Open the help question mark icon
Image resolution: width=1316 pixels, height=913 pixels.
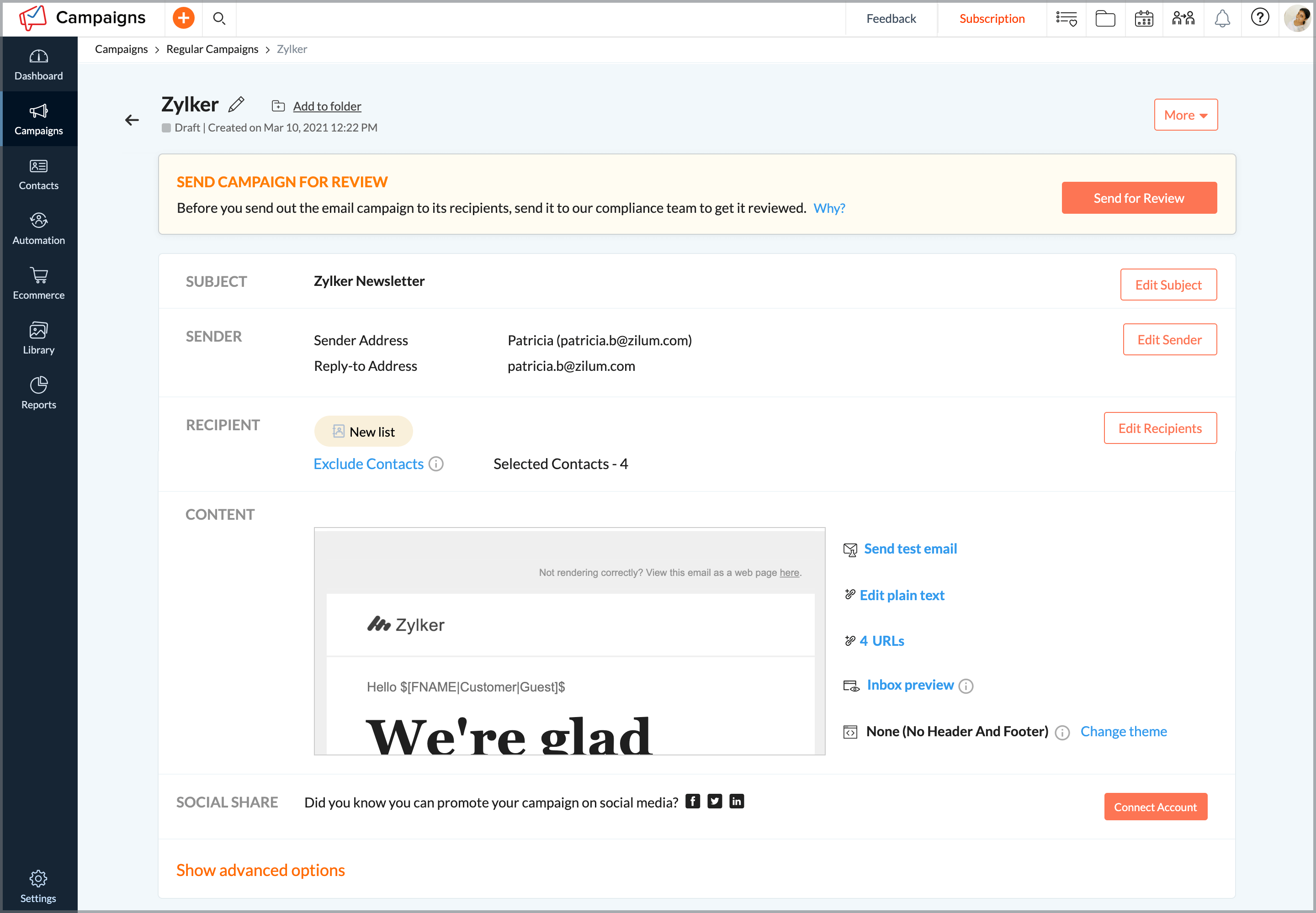point(1260,18)
